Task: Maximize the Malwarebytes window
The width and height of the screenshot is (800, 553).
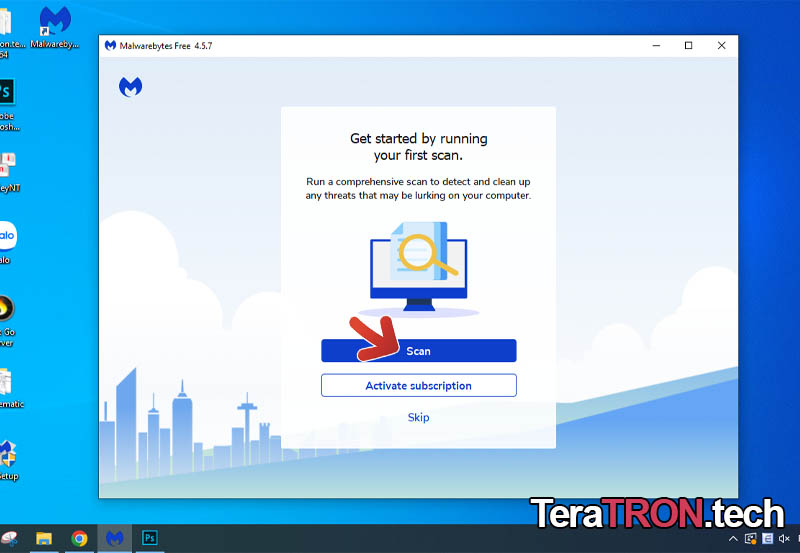Action: tap(688, 45)
